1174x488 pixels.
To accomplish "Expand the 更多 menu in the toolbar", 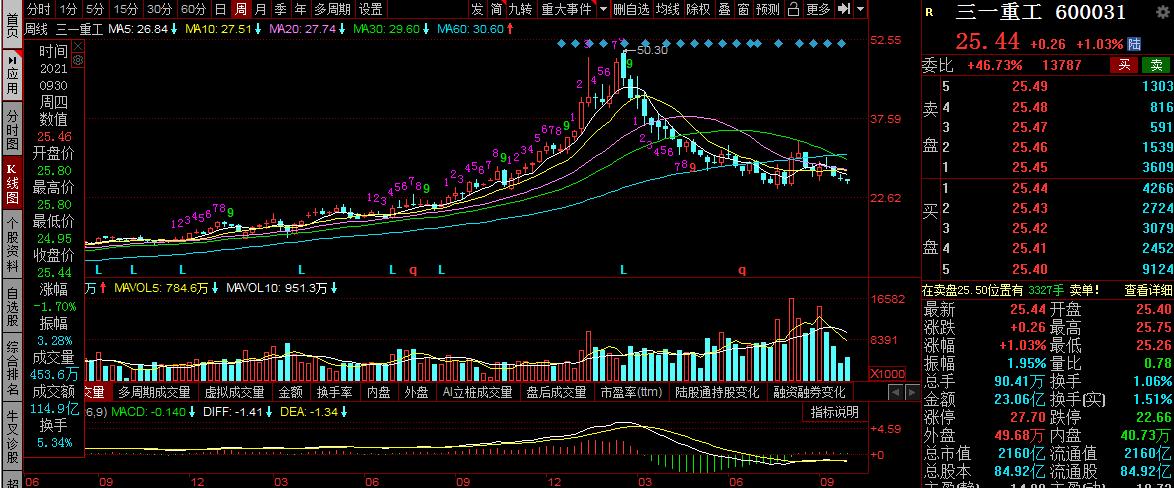I will click(x=818, y=9).
